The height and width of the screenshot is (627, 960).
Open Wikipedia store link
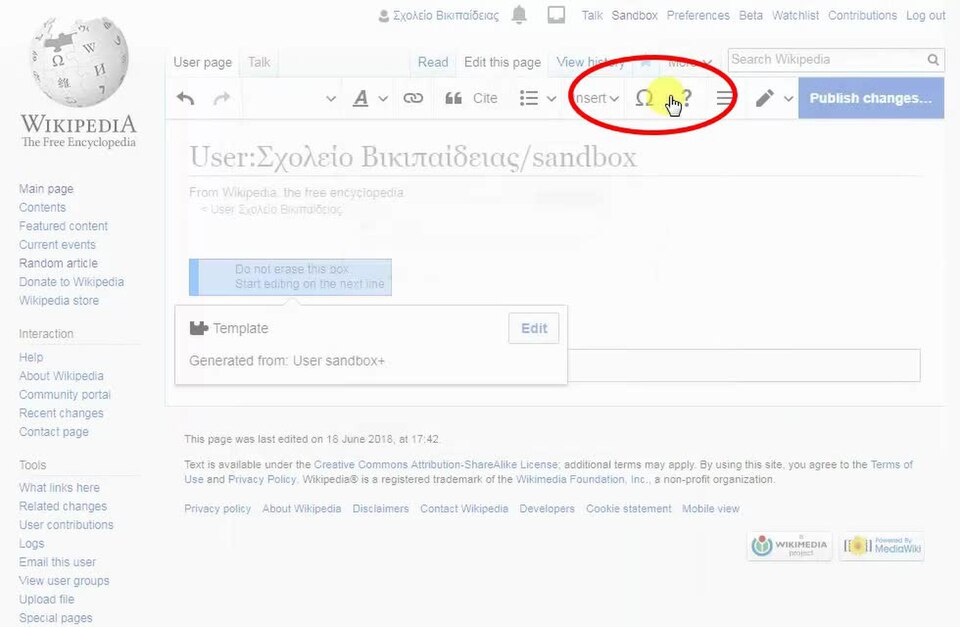pos(59,301)
